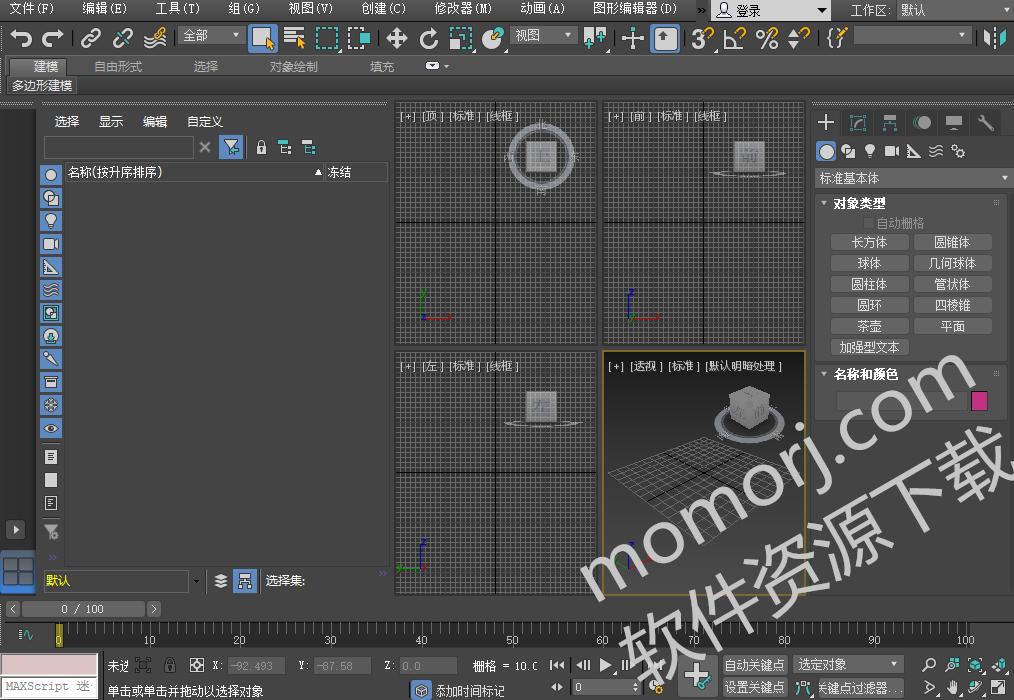Toggle the Angle Snap button
Viewport: 1014px width, 700px height.
coord(735,38)
